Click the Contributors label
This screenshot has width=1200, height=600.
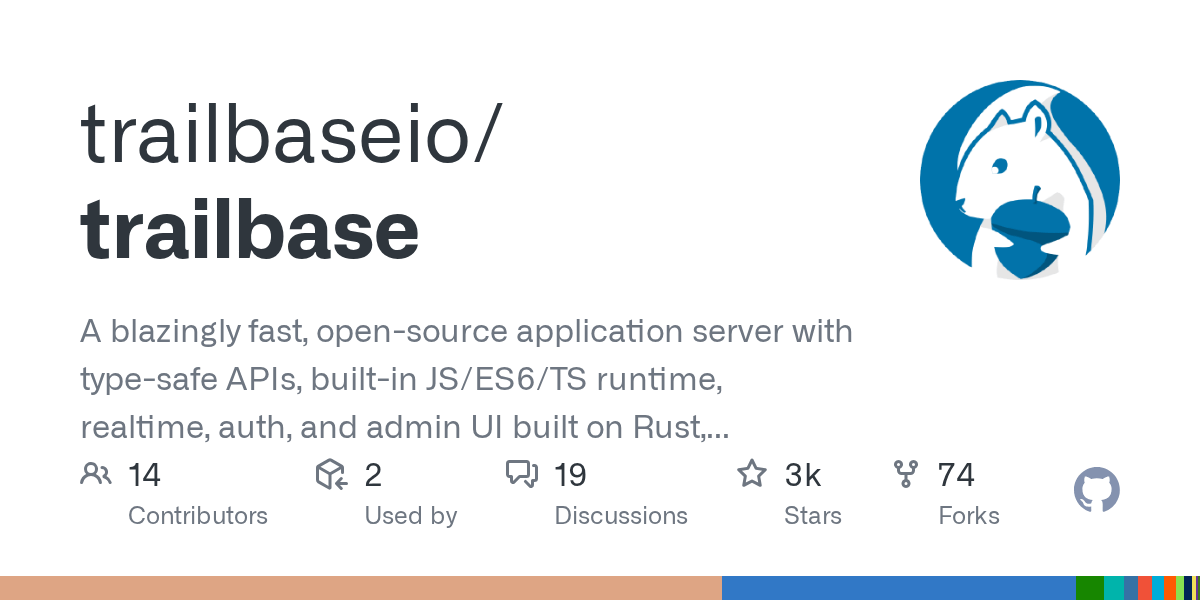coord(198,516)
